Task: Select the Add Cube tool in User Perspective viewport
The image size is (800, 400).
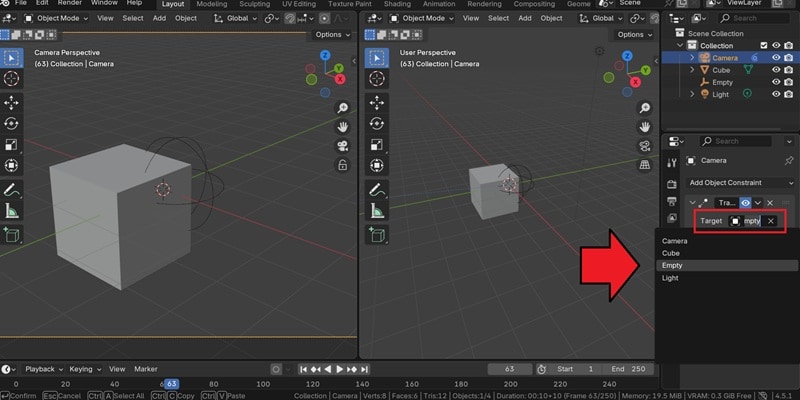Action: pos(377,235)
